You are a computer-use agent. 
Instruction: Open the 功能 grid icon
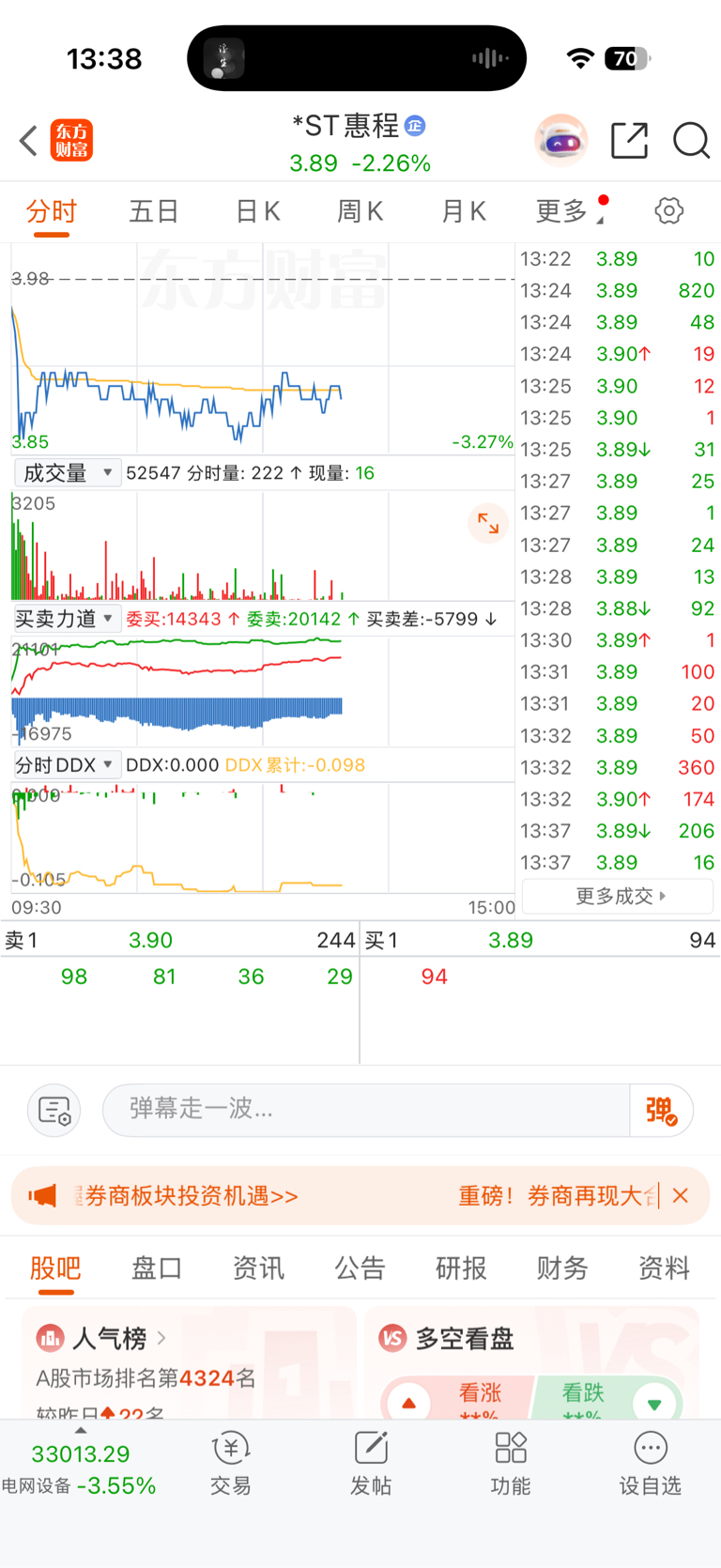click(x=511, y=1448)
